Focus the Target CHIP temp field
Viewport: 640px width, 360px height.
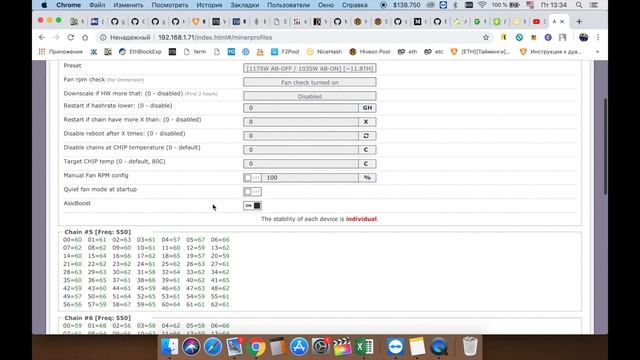301,163
